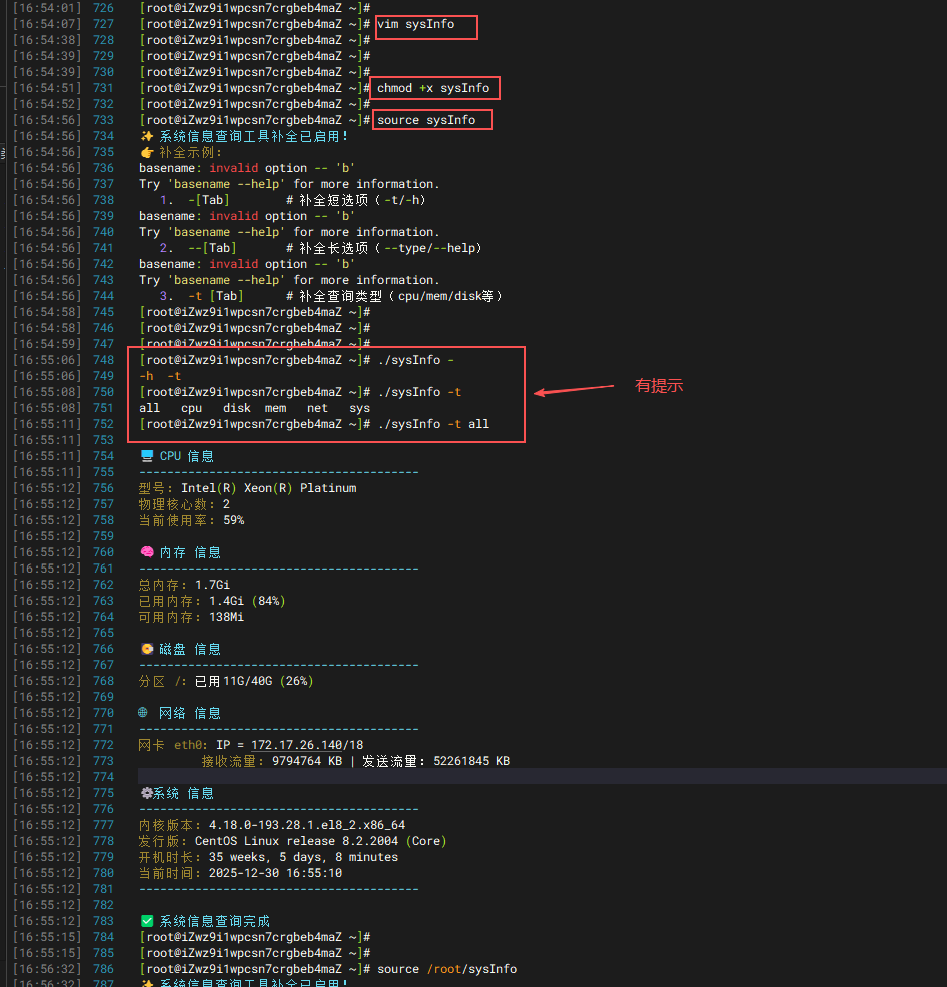Click the disc icon beside 磁盘 信息

click(147, 649)
